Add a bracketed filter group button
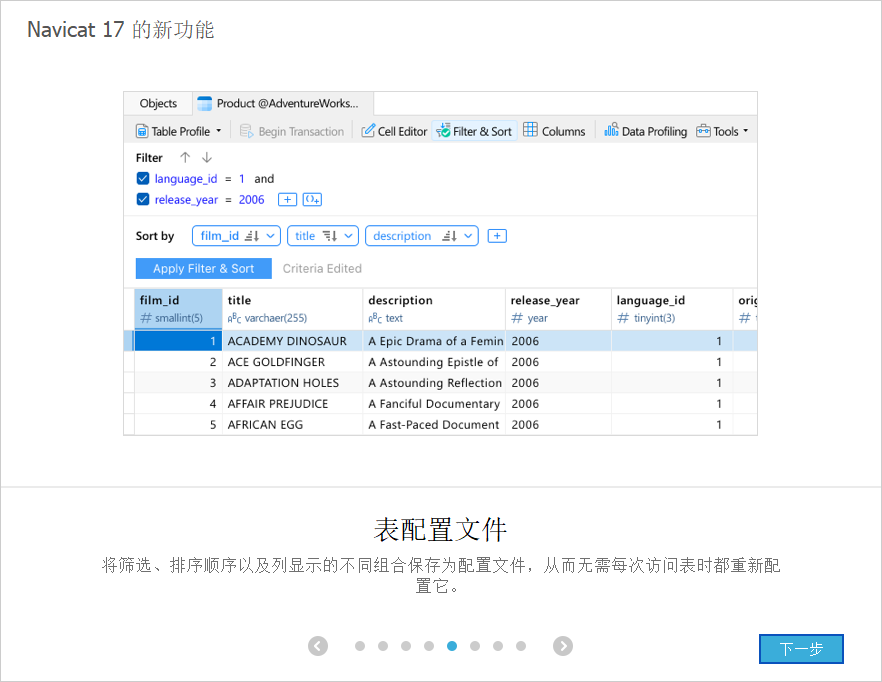Screen dimensions: 882x682 click(x=312, y=200)
